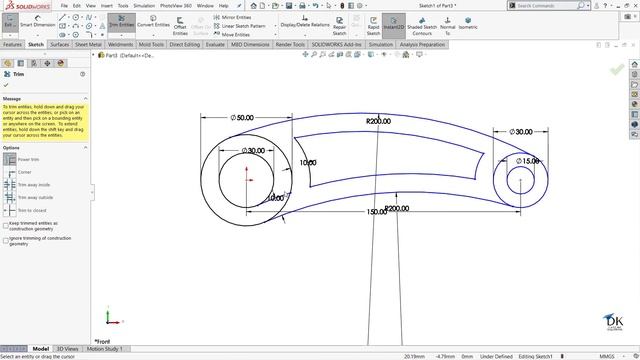
Task: Enable Ignore trimming of construction geometry
Action: [6, 241]
